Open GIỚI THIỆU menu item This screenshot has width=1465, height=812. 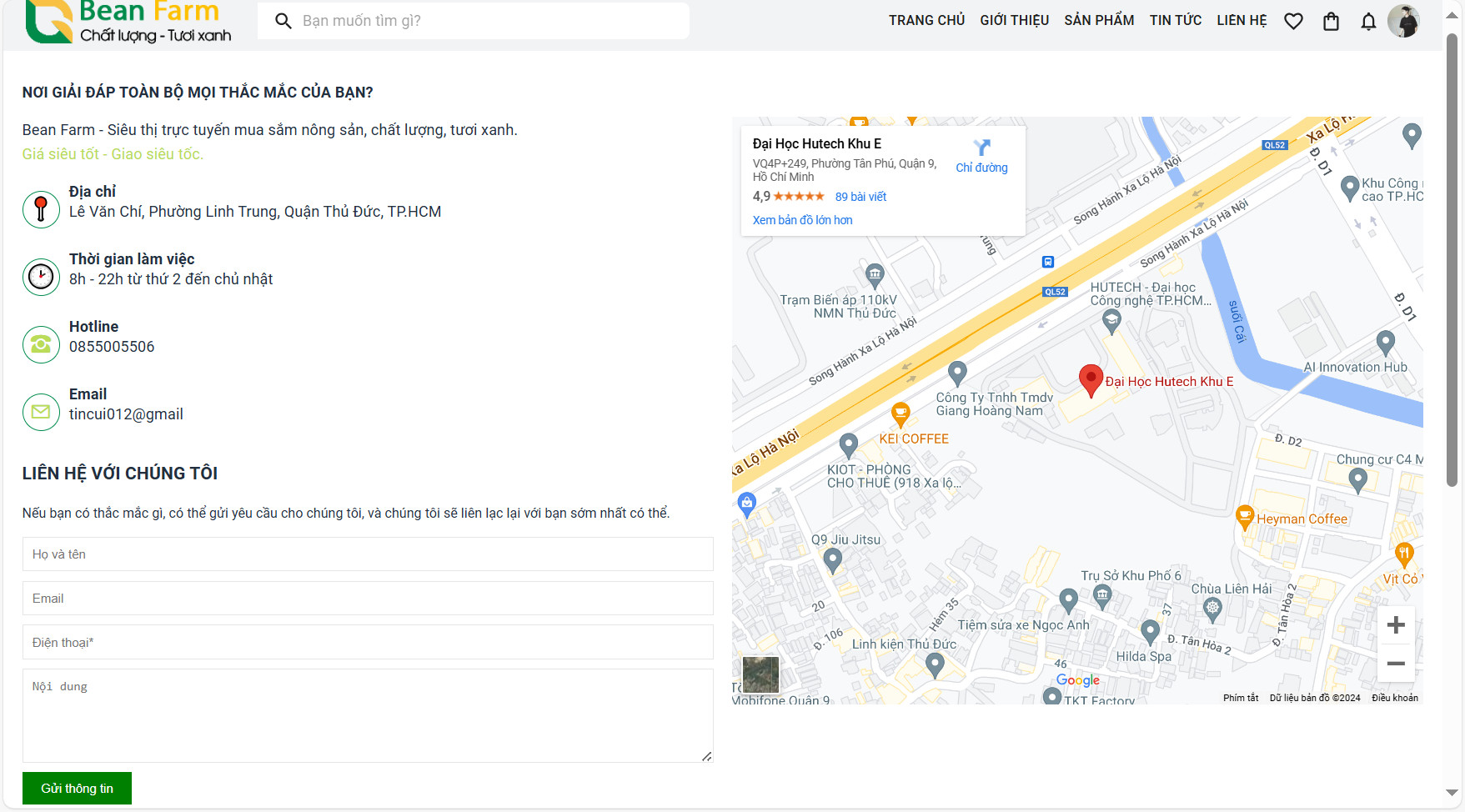coord(1015,21)
